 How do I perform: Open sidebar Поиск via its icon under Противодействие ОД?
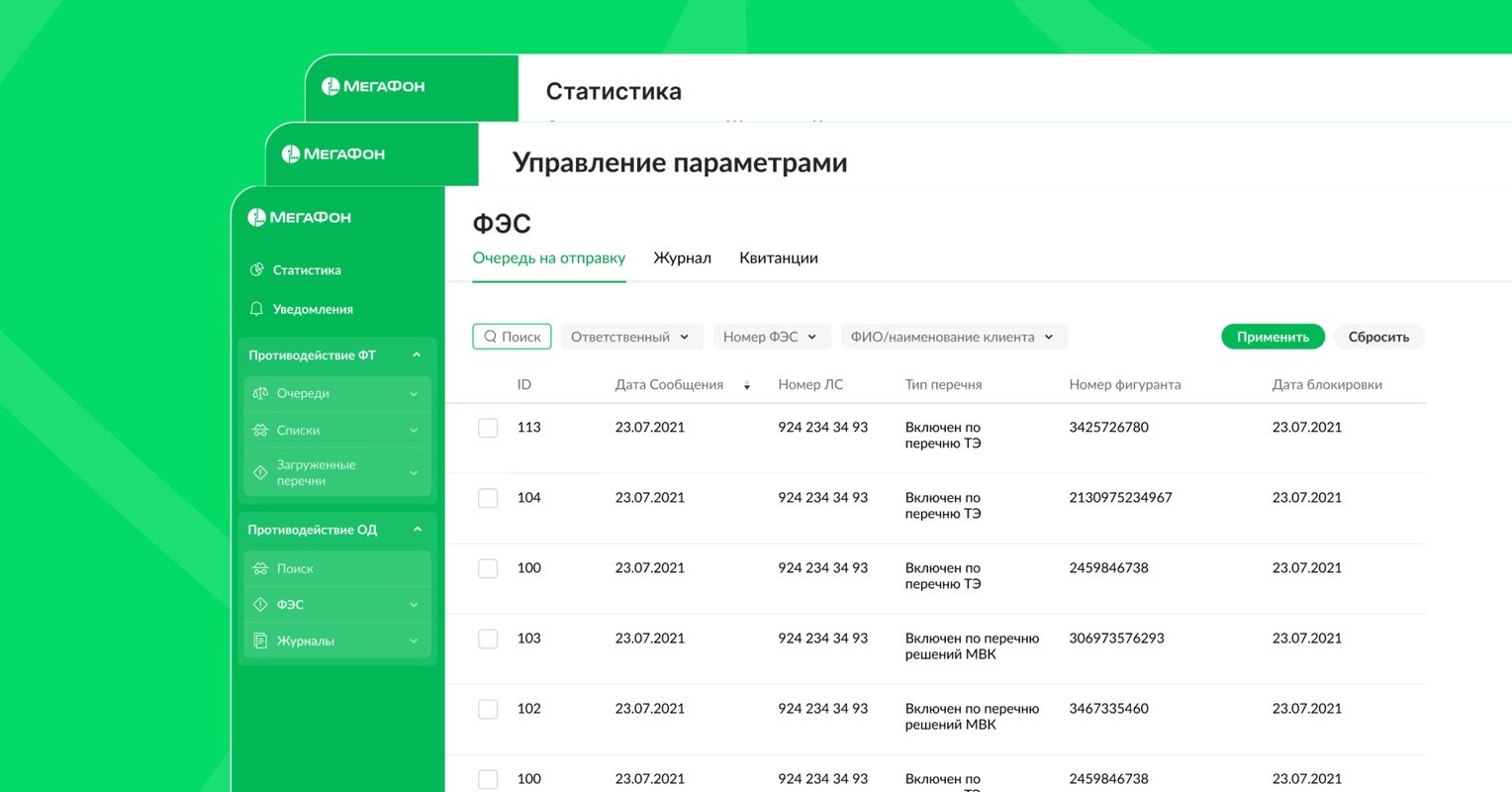pos(260,568)
